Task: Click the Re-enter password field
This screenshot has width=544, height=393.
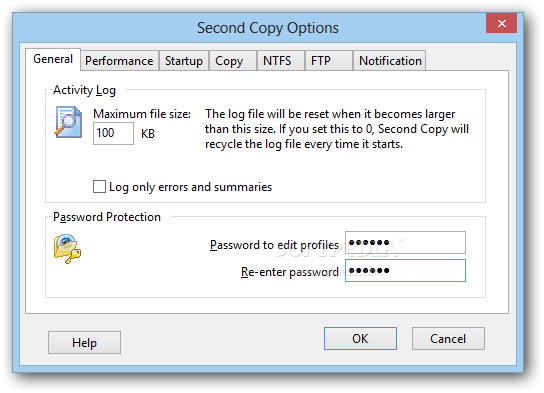Action: pos(405,271)
